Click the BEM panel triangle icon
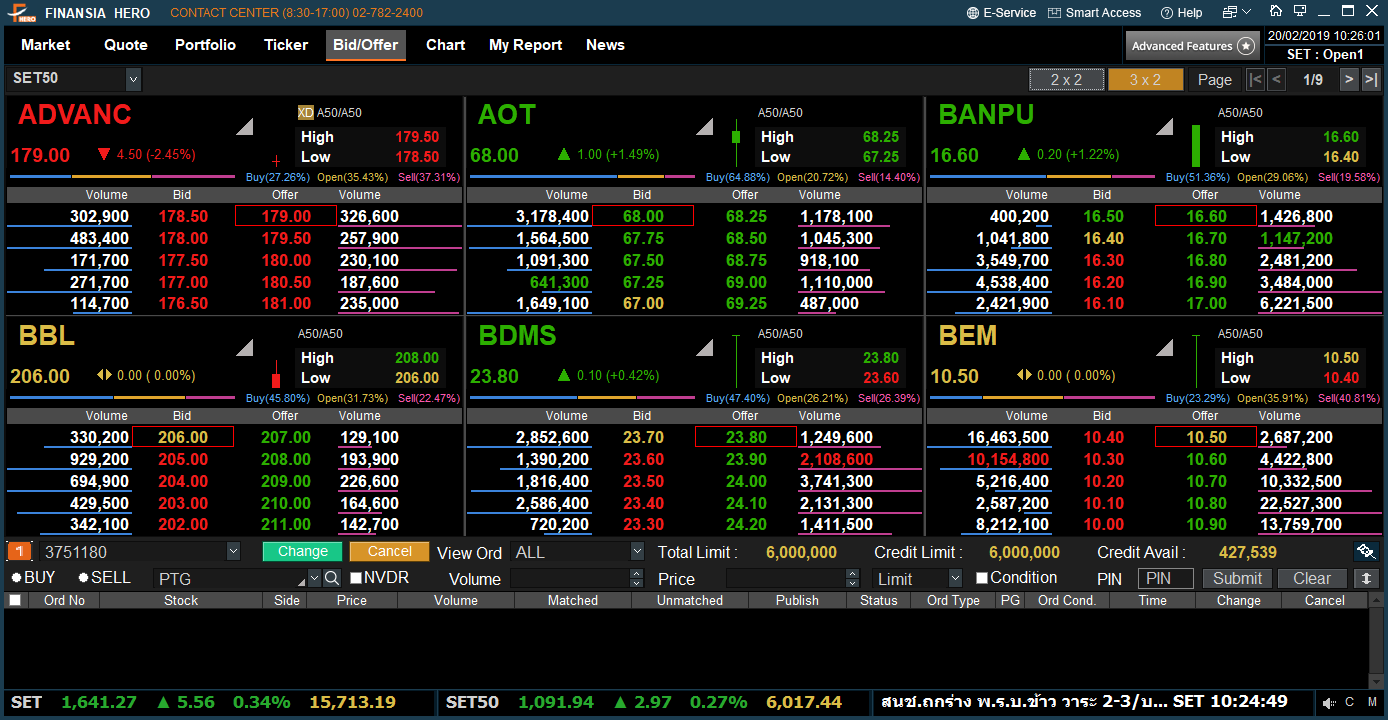 (x=1165, y=347)
